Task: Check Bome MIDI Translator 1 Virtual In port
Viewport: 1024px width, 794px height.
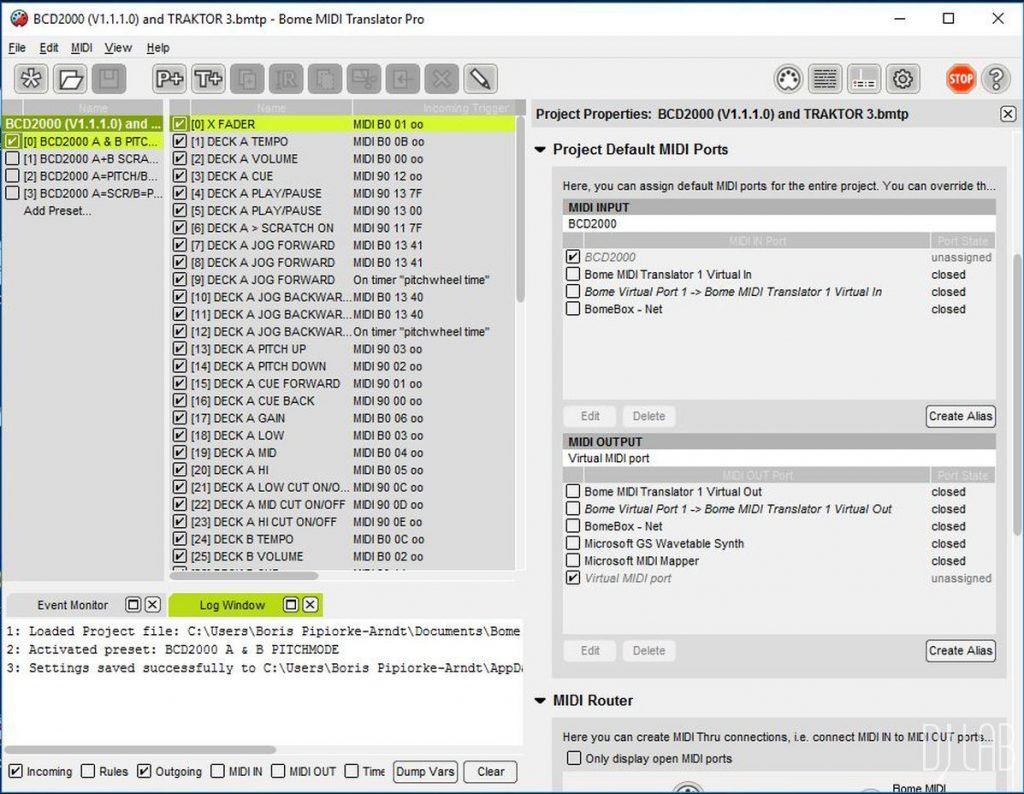Action: [573, 275]
